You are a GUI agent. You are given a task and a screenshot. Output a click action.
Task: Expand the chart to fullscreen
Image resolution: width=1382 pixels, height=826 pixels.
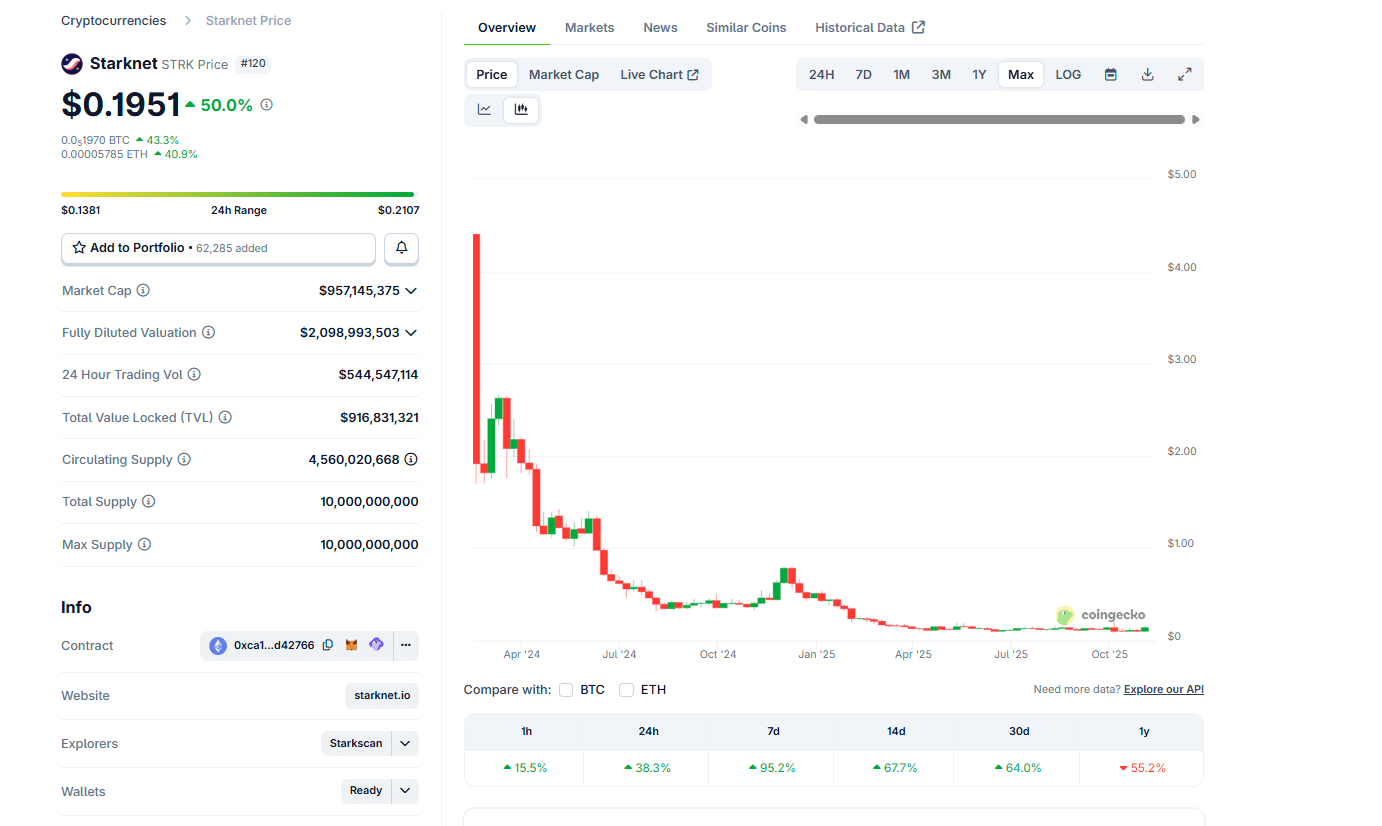1184,73
